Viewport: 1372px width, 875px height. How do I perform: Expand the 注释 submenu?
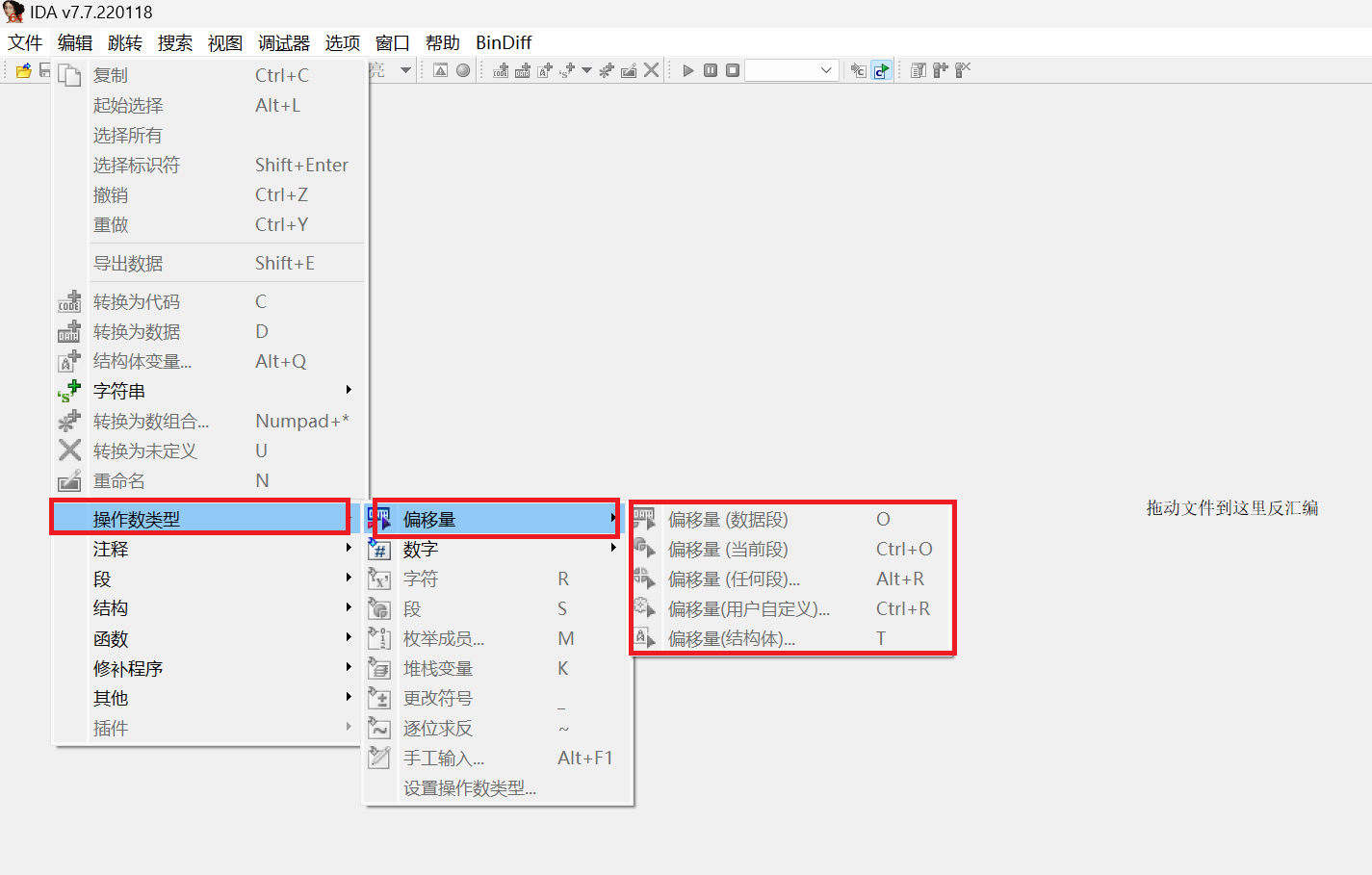point(209,549)
